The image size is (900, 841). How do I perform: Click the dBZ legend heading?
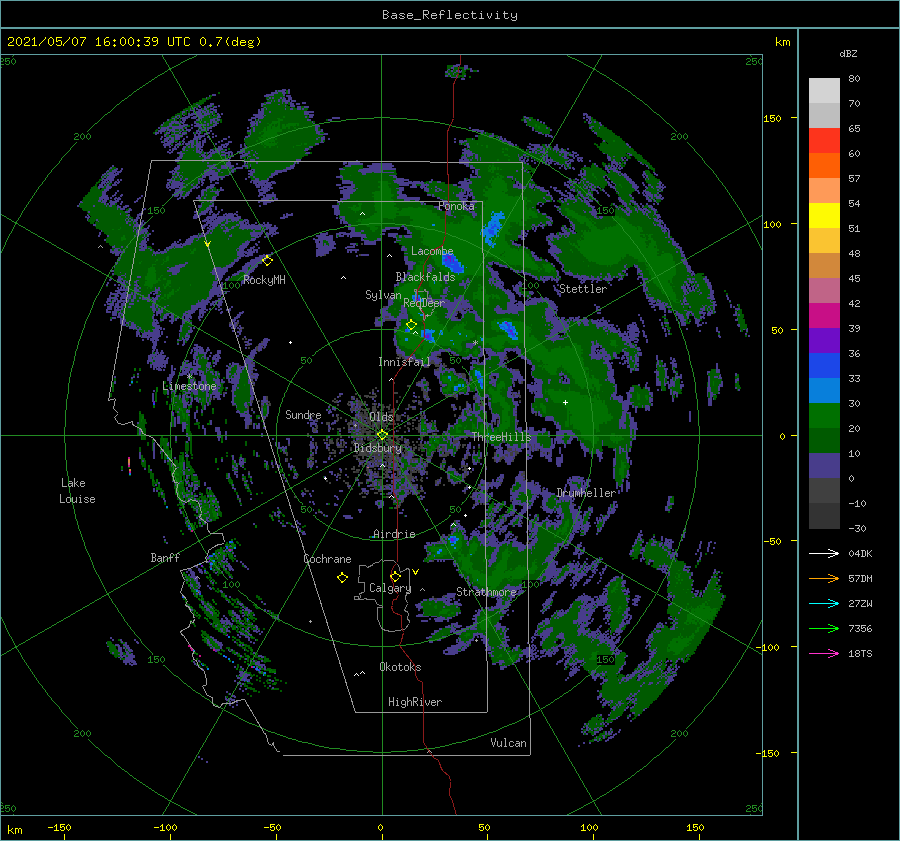tap(848, 54)
